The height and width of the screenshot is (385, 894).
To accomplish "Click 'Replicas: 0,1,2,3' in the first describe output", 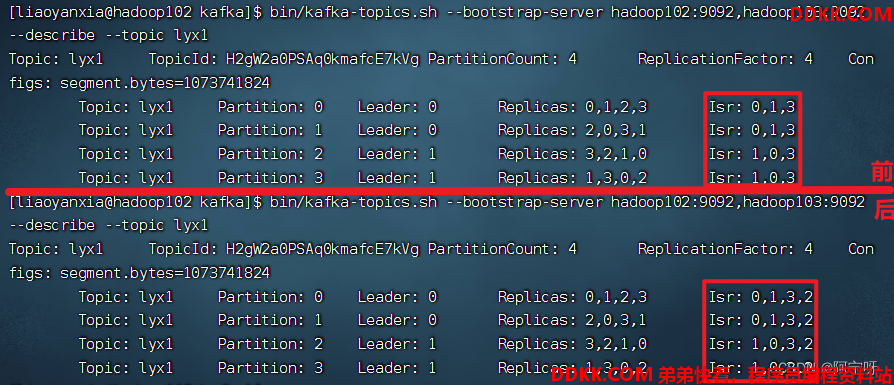I will 572,107.
